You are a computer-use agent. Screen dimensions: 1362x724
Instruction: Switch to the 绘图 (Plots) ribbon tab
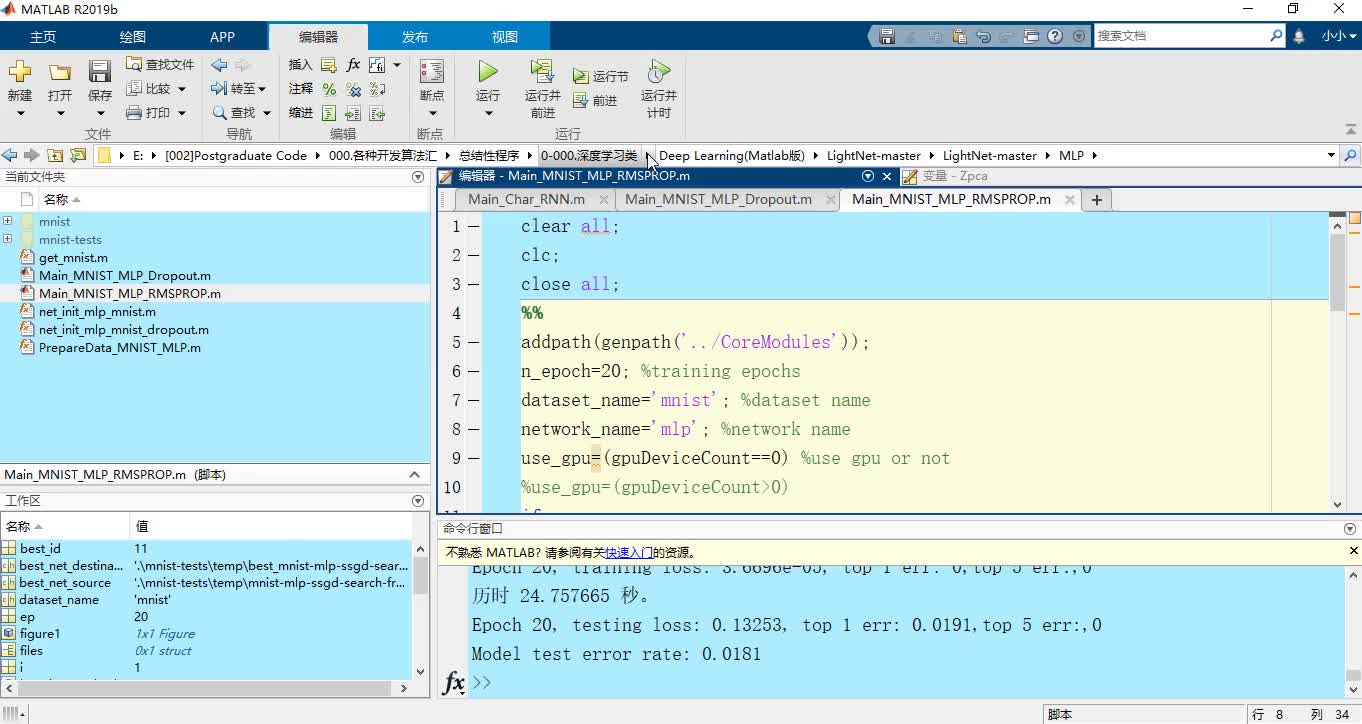(x=132, y=37)
